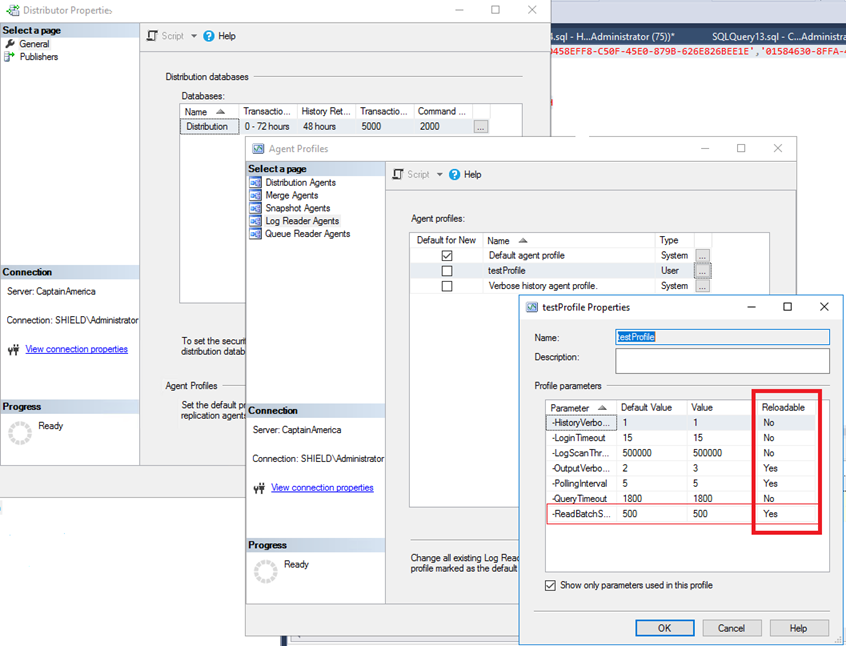Click Help icon in Distributor Properties toolbar
This screenshot has width=846, height=646.
click(209, 36)
